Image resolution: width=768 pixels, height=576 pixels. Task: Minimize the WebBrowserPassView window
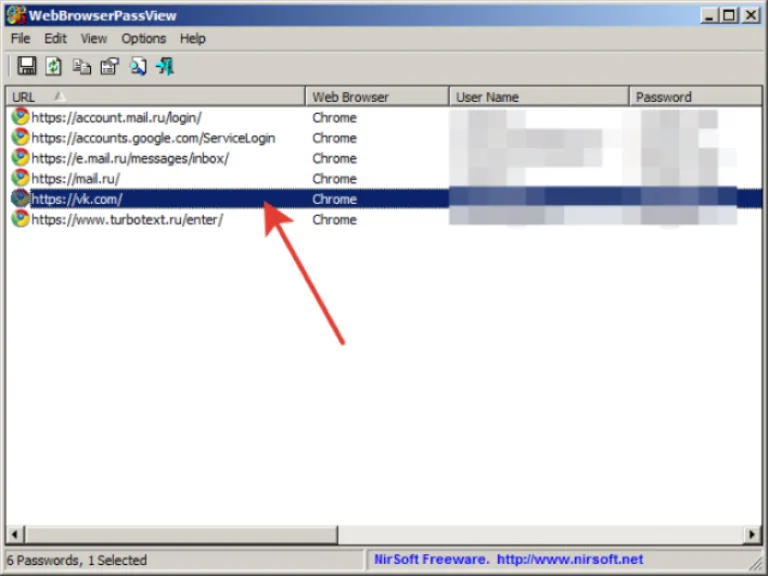click(708, 16)
